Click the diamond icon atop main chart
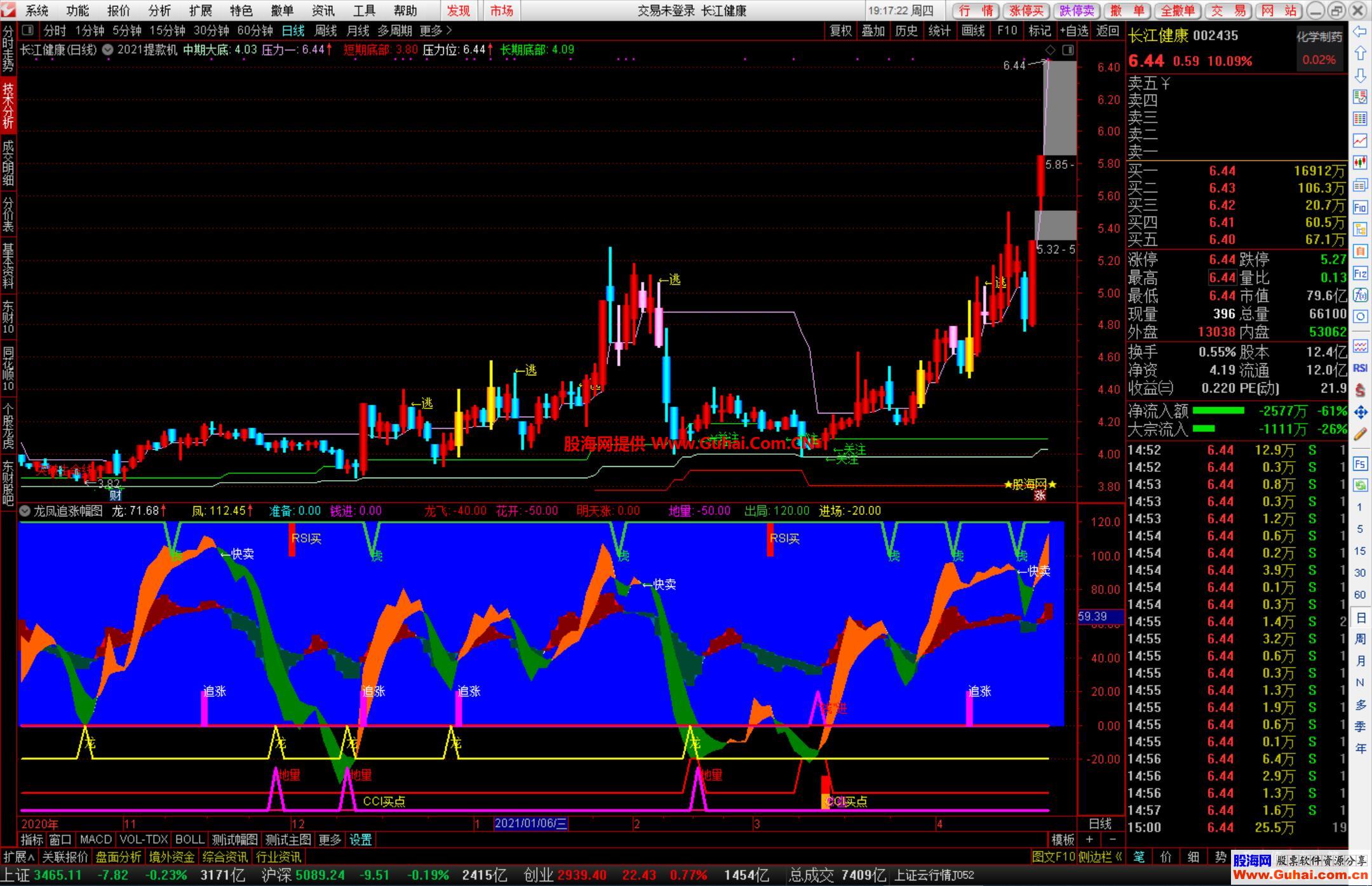Viewport: 1372px width, 886px height. coord(1050,50)
